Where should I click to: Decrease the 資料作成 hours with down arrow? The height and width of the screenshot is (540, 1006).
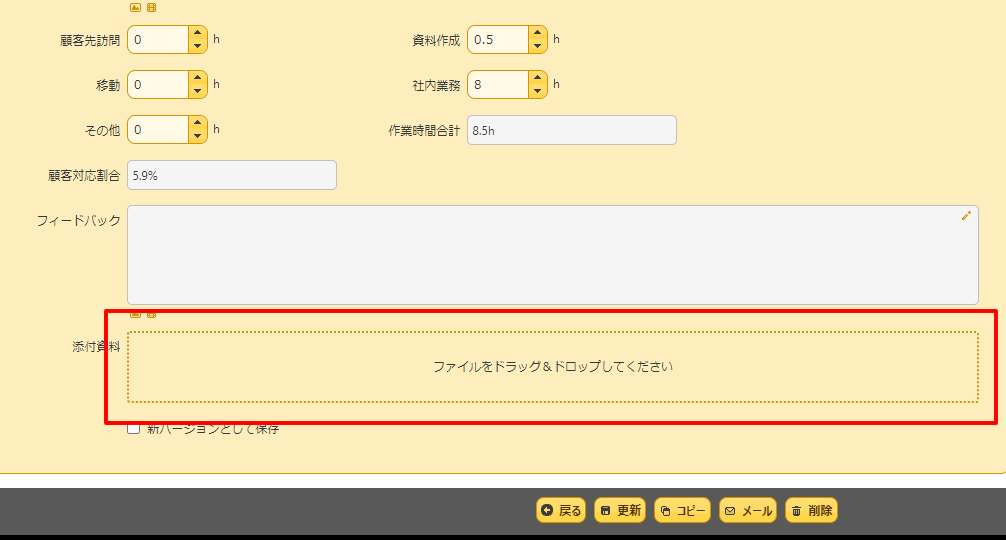pos(538,46)
